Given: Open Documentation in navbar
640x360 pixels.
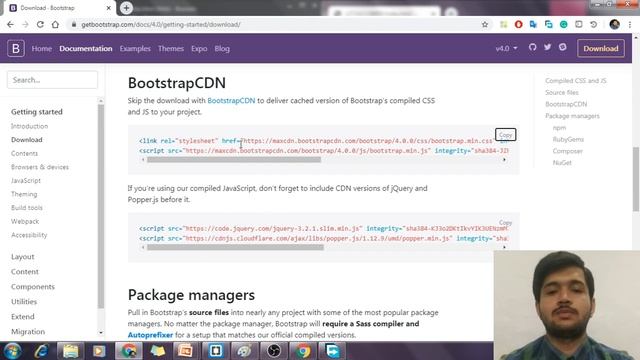Looking at the screenshot, I should (86, 49).
